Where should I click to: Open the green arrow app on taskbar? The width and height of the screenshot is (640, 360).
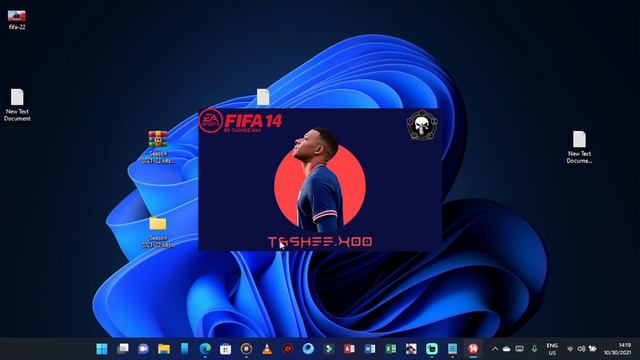click(329, 349)
